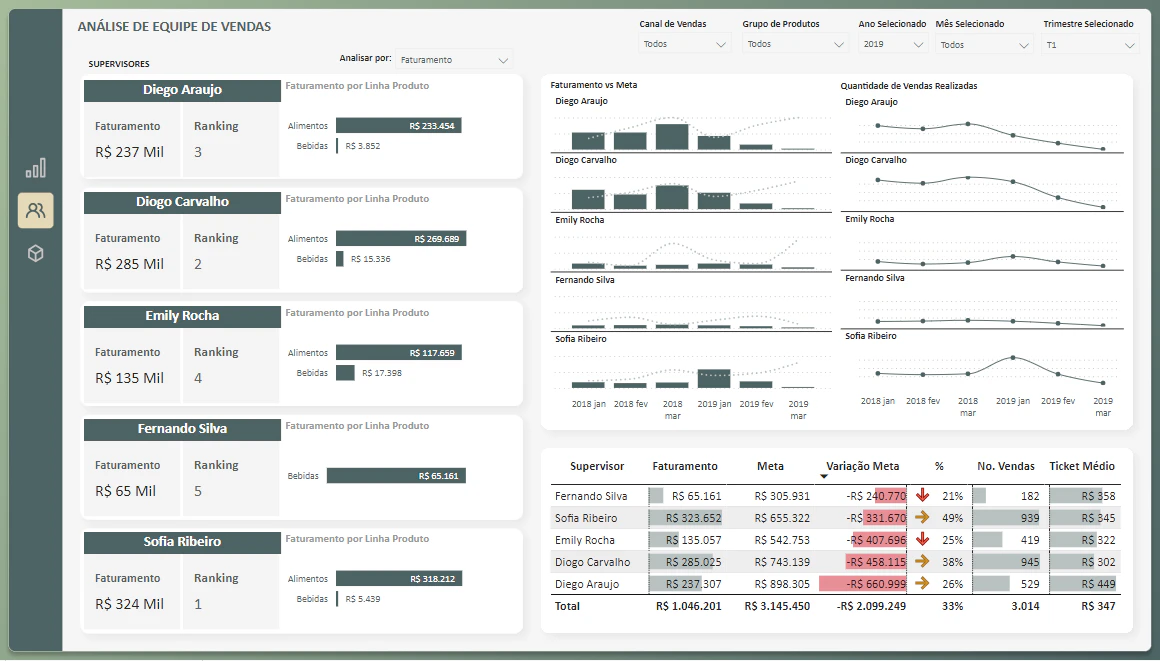
Task: Select the Sofia Ribeiro supervisor card header
Action: 182,542
